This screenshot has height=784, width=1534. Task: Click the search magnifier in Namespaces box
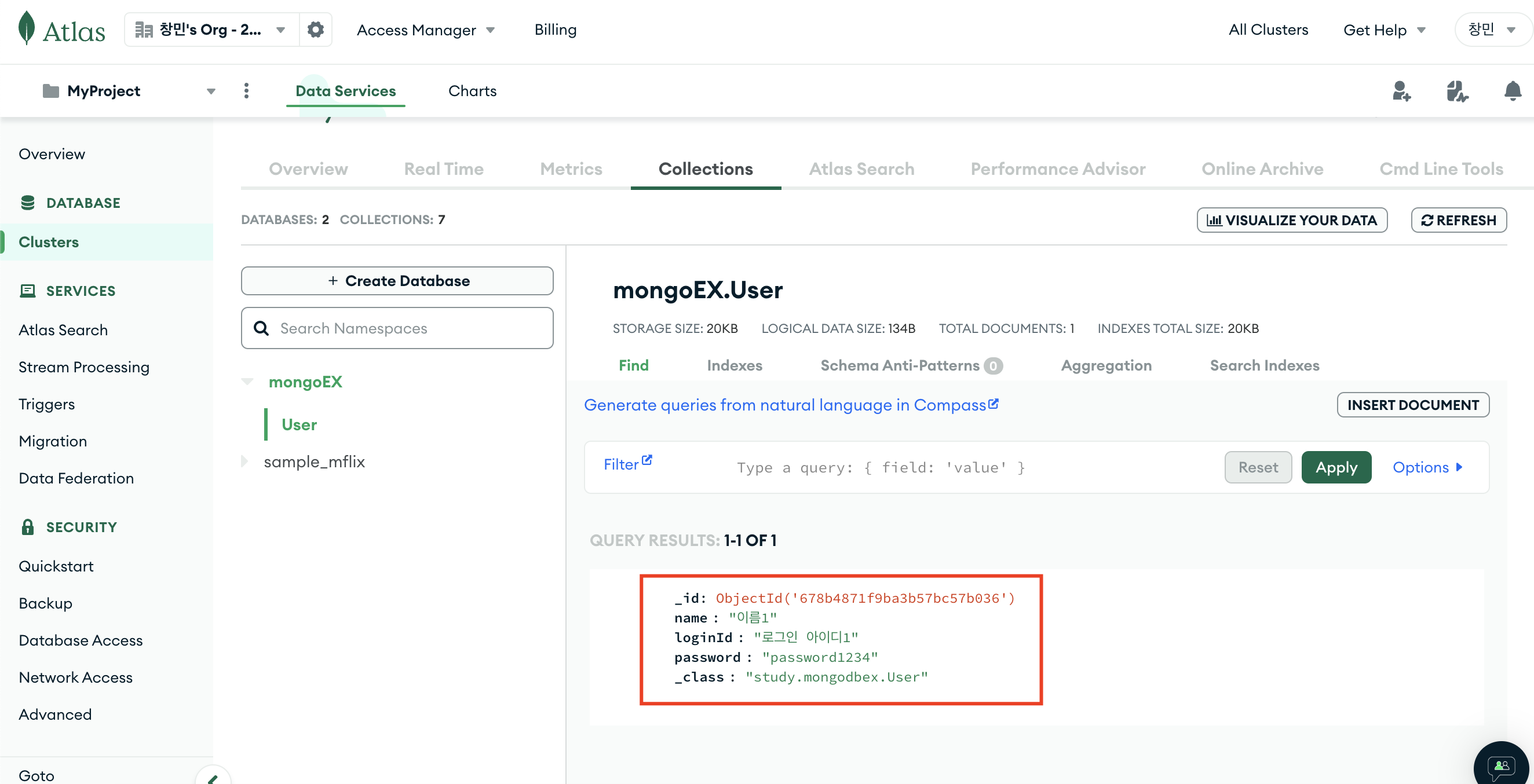click(261, 328)
